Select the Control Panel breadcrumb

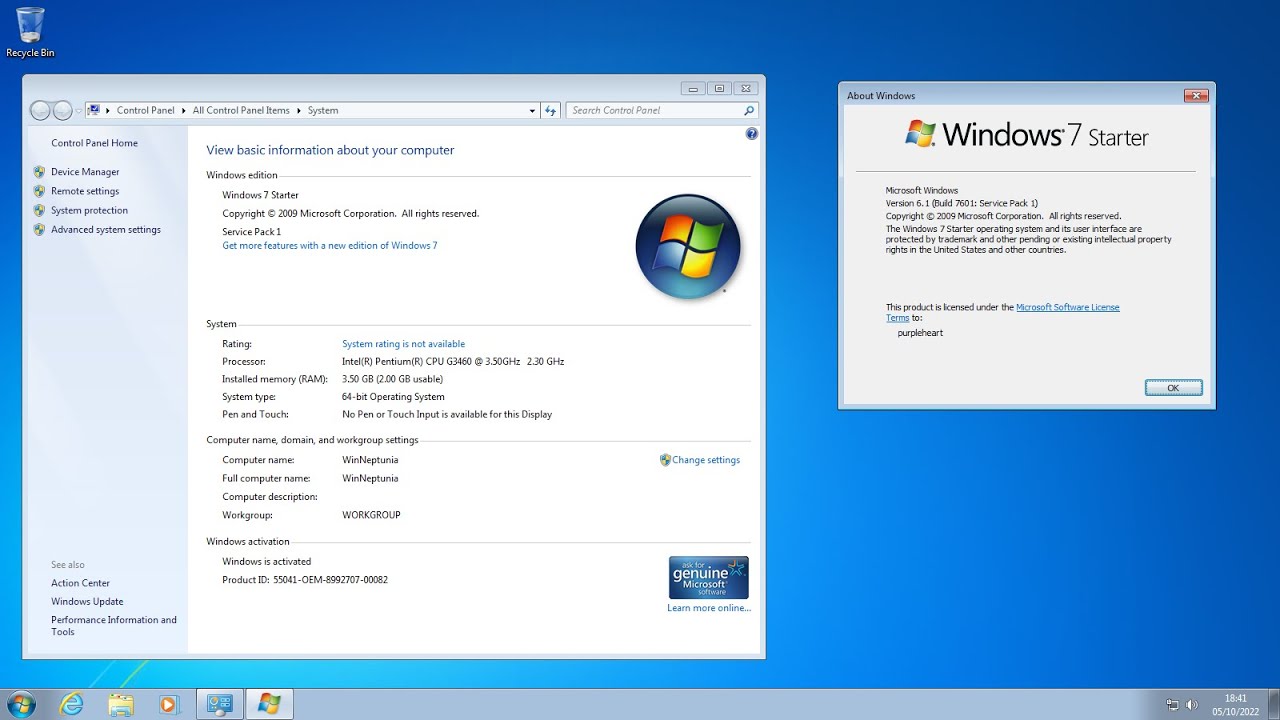coord(145,110)
